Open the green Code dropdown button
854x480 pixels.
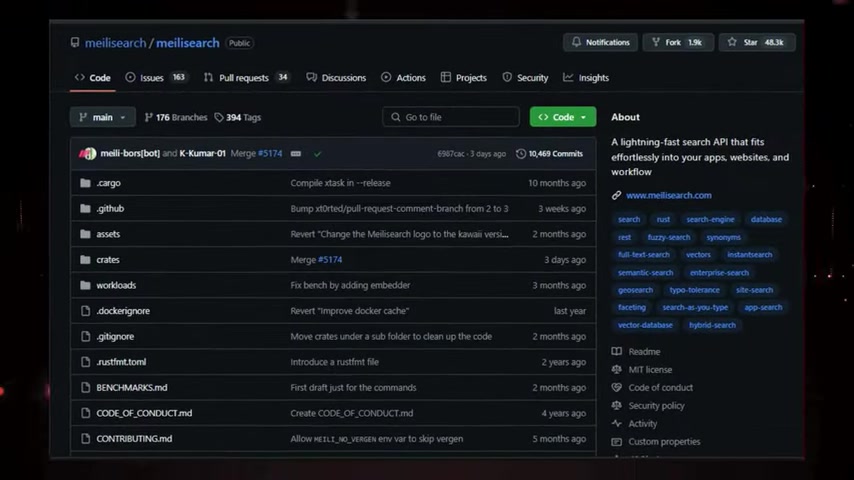[563, 117]
